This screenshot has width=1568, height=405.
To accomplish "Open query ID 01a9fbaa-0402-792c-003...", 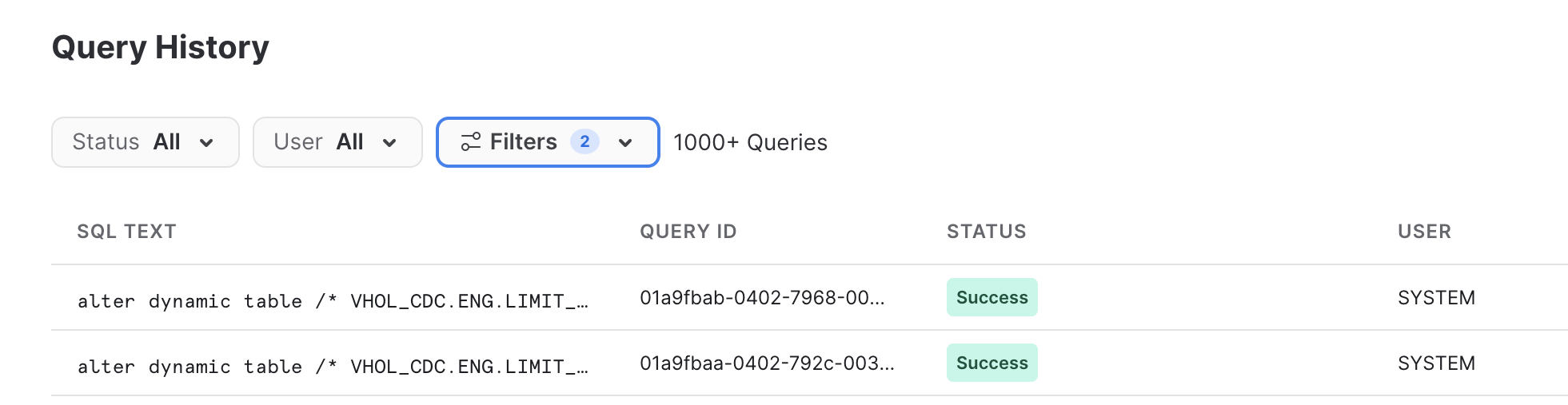I will click(767, 363).
